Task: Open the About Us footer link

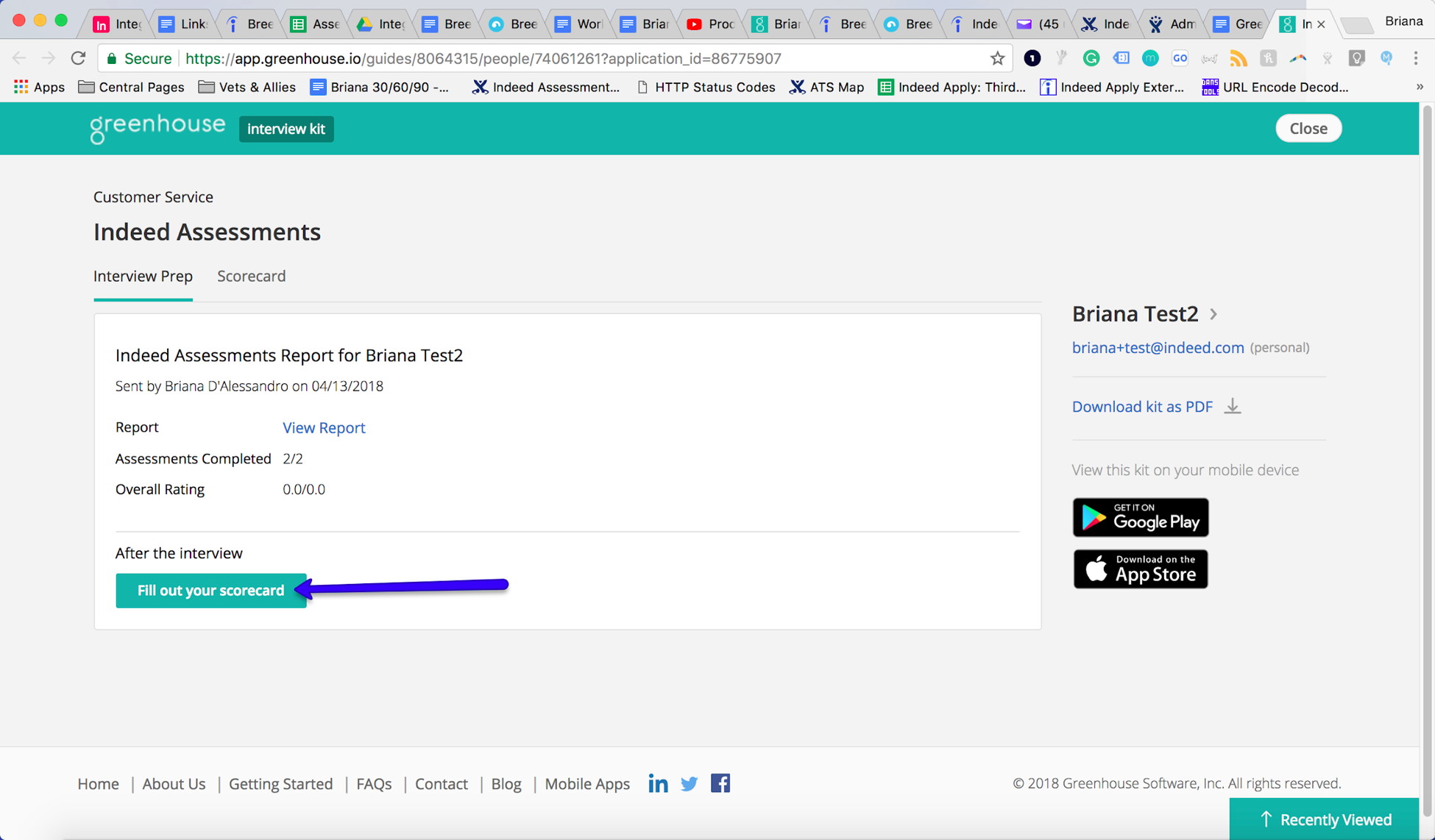Action: 174,783
